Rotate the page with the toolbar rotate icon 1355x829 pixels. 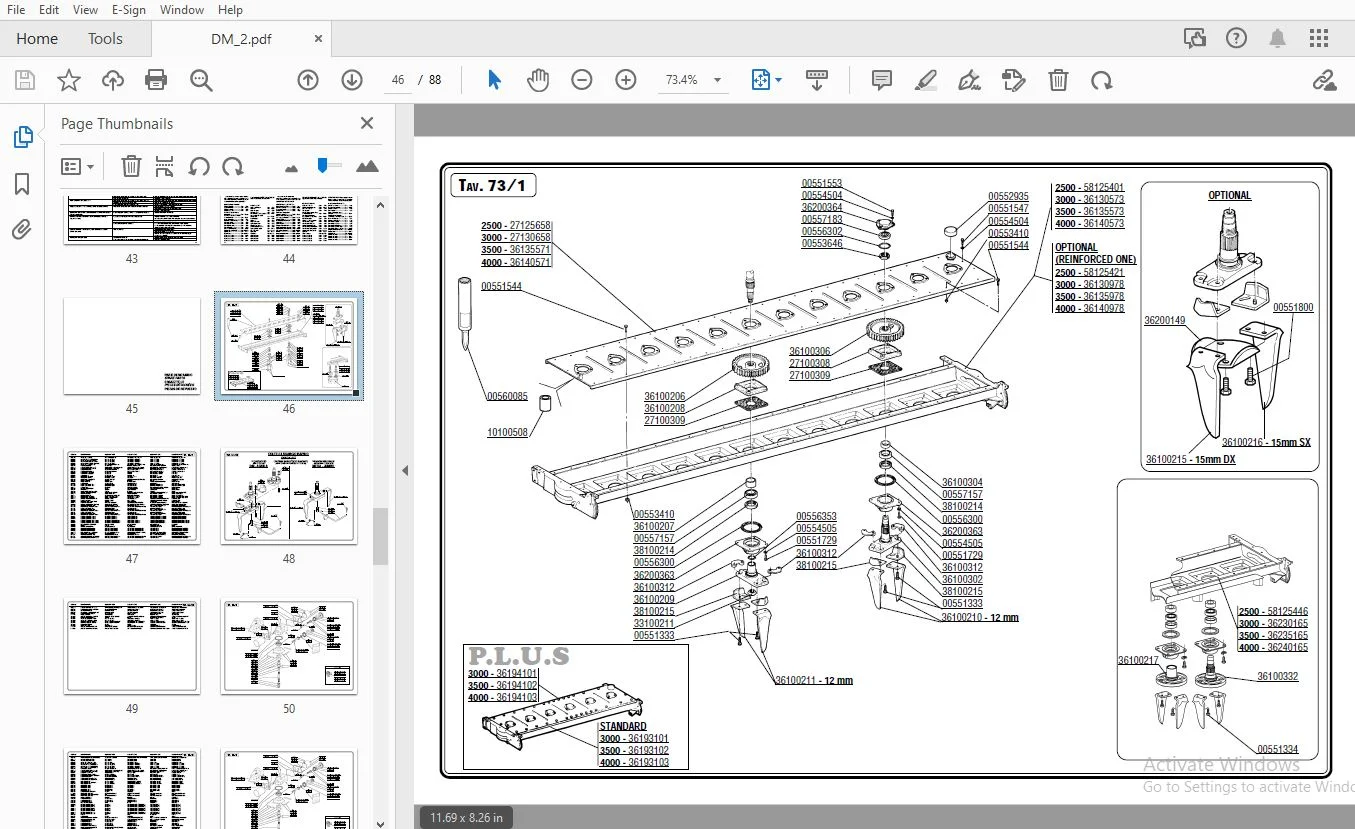click(1102, 80)
